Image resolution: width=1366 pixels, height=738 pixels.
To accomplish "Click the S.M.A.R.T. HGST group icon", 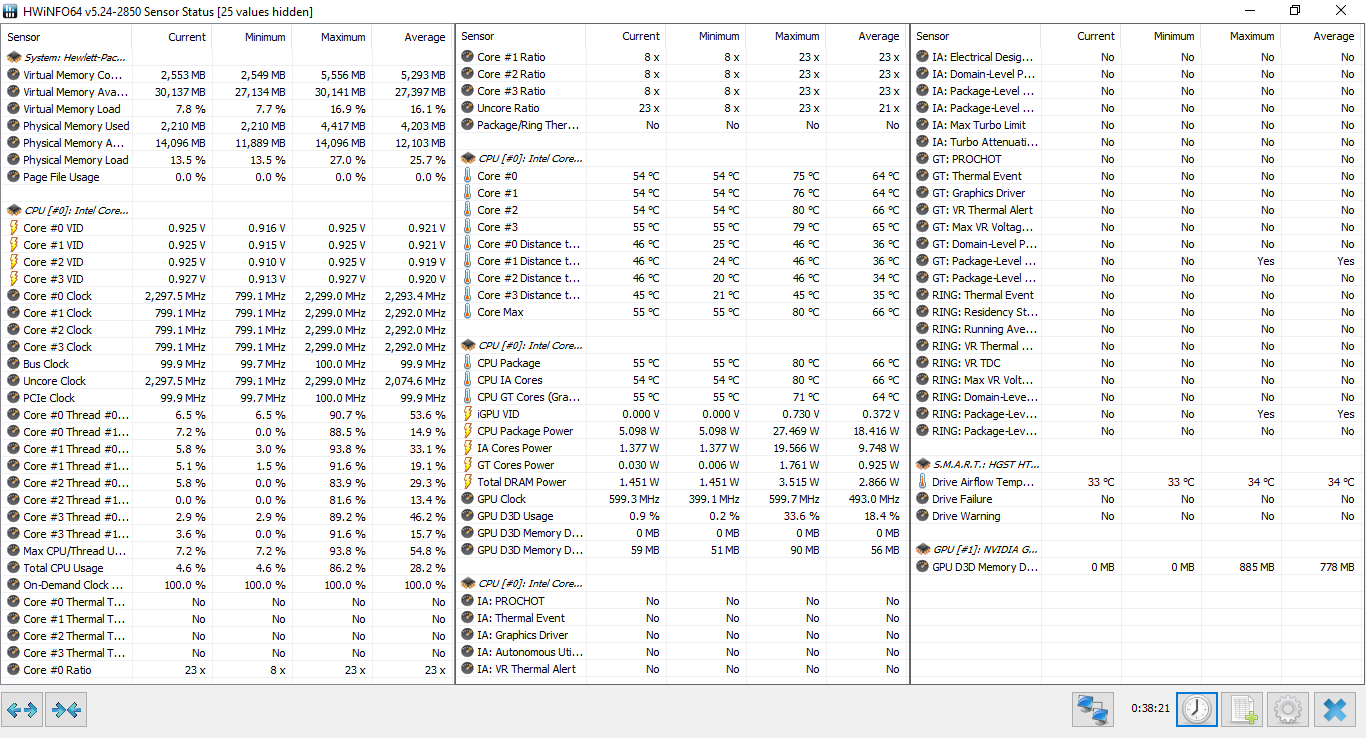I will [923, 464].
